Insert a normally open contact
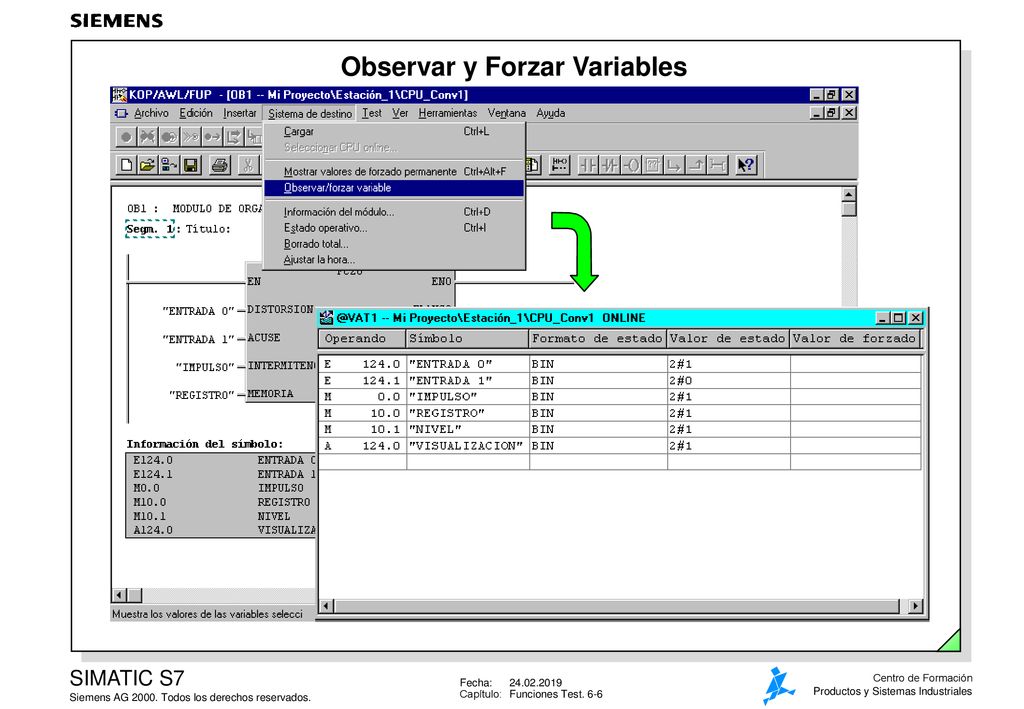Viewport: 1024px width, 709px height. [x=588, y=165]
